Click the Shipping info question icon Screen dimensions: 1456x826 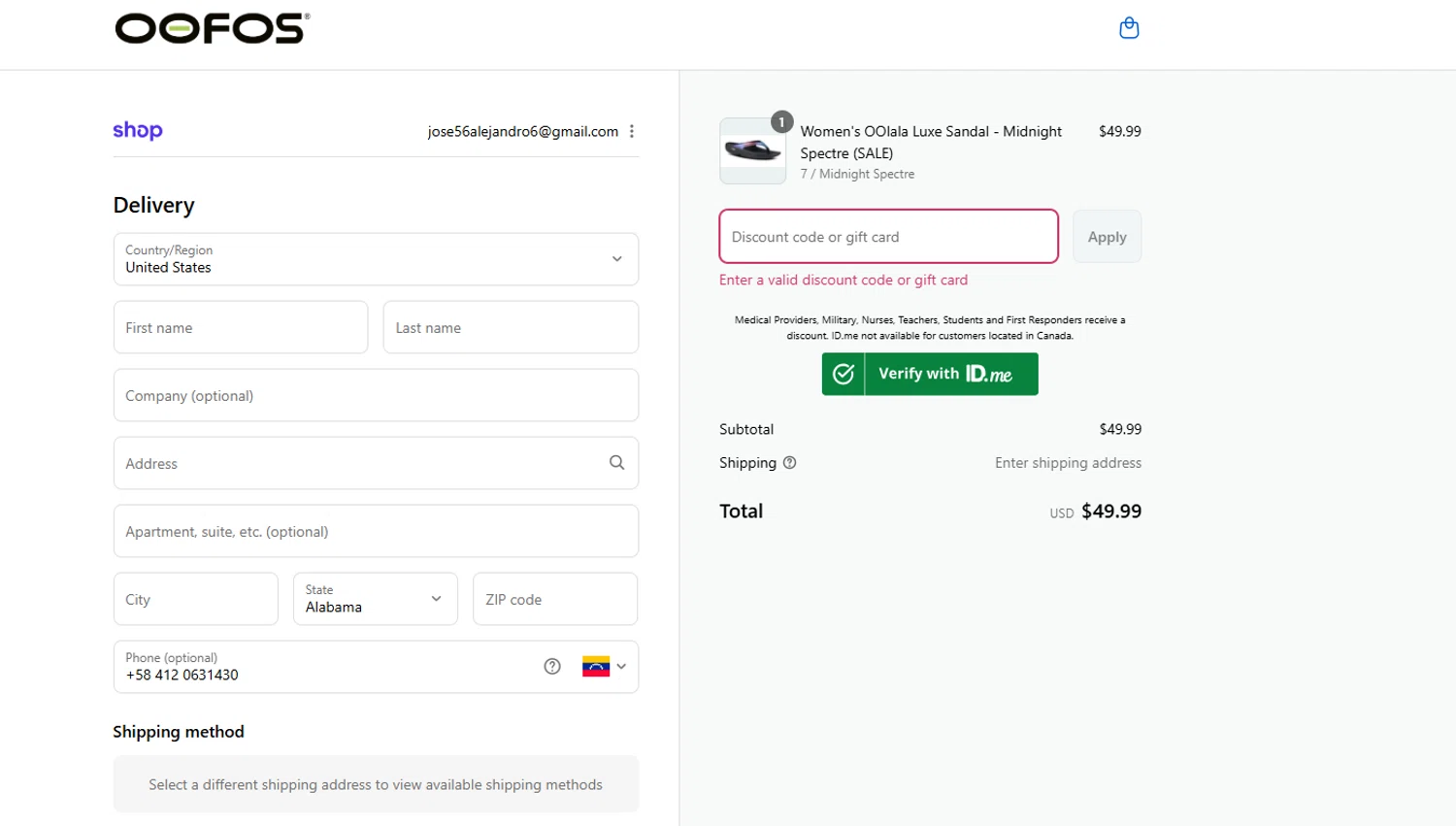(x=789, y=463)
